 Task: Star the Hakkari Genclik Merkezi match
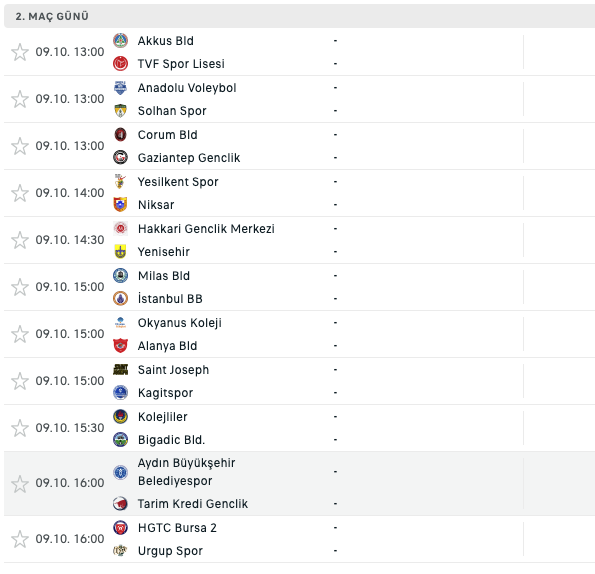tap(20, 240)
